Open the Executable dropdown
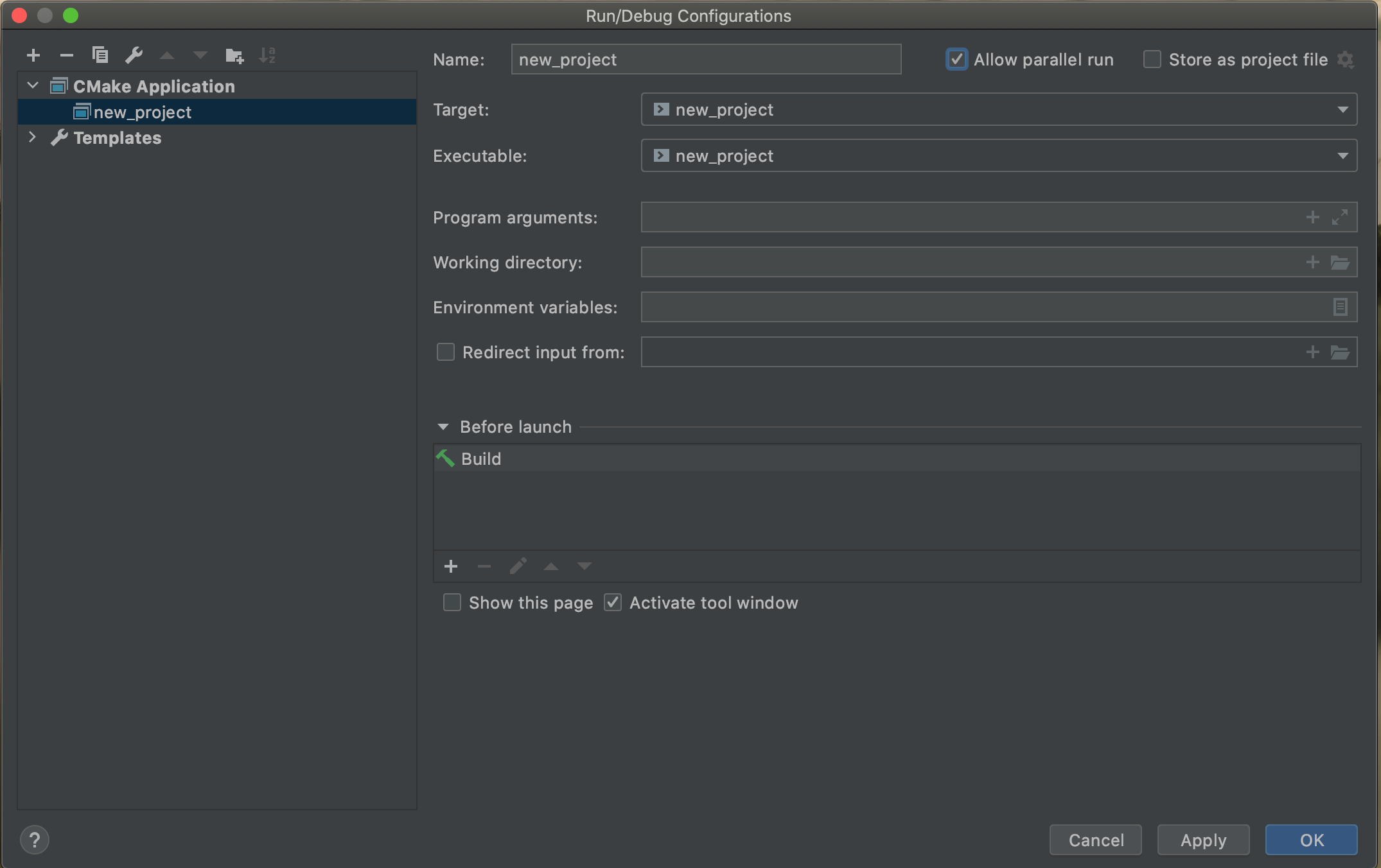The image size is (1381, 868). [x=1342, y=156]
